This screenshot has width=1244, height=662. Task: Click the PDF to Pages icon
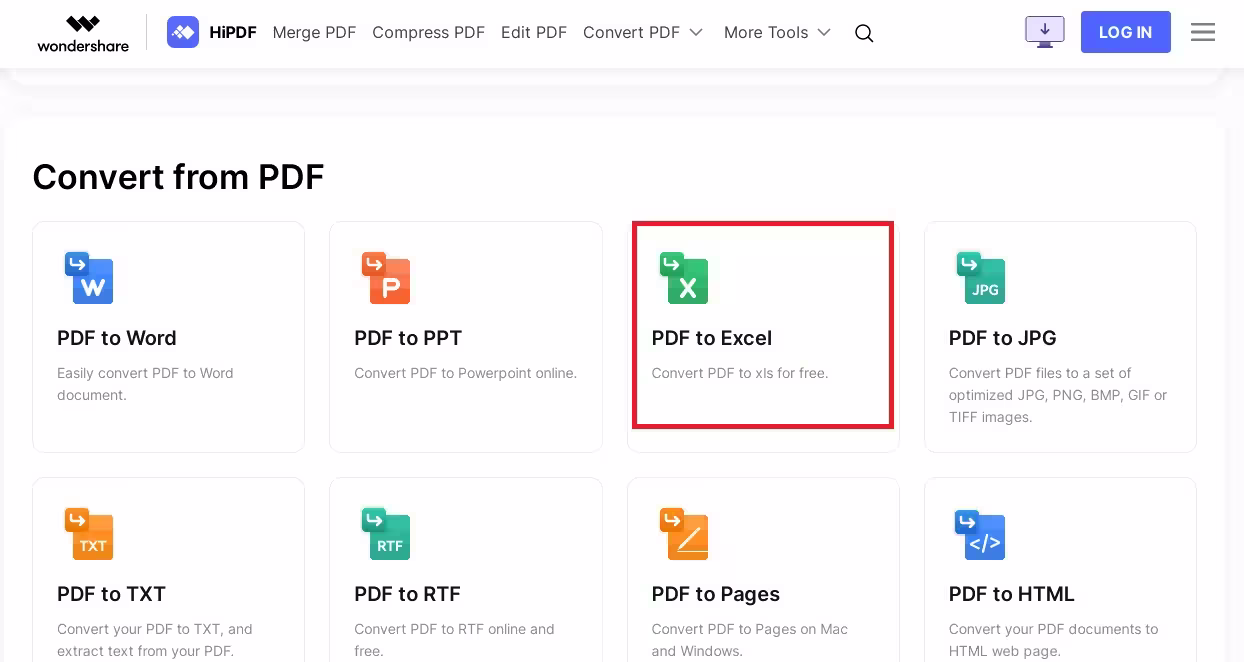(684, 534)
